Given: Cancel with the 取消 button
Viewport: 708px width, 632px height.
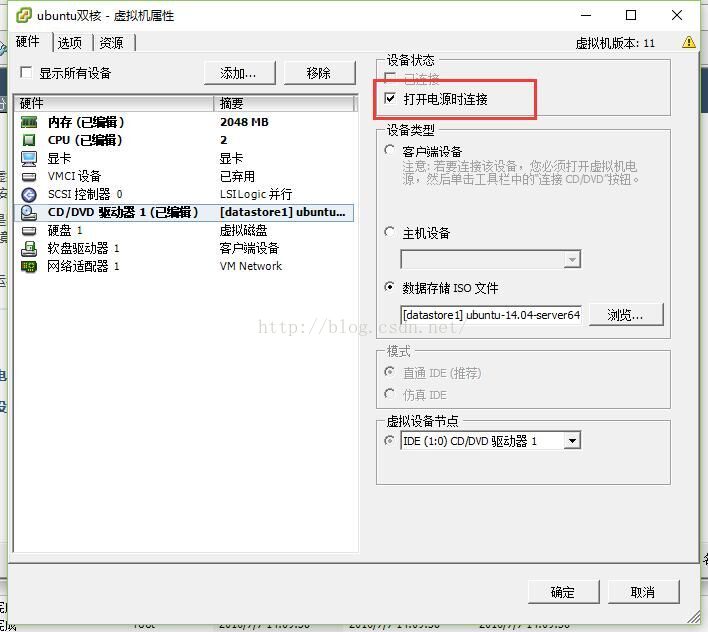Looking at the screenshot, I should (643, 592).
